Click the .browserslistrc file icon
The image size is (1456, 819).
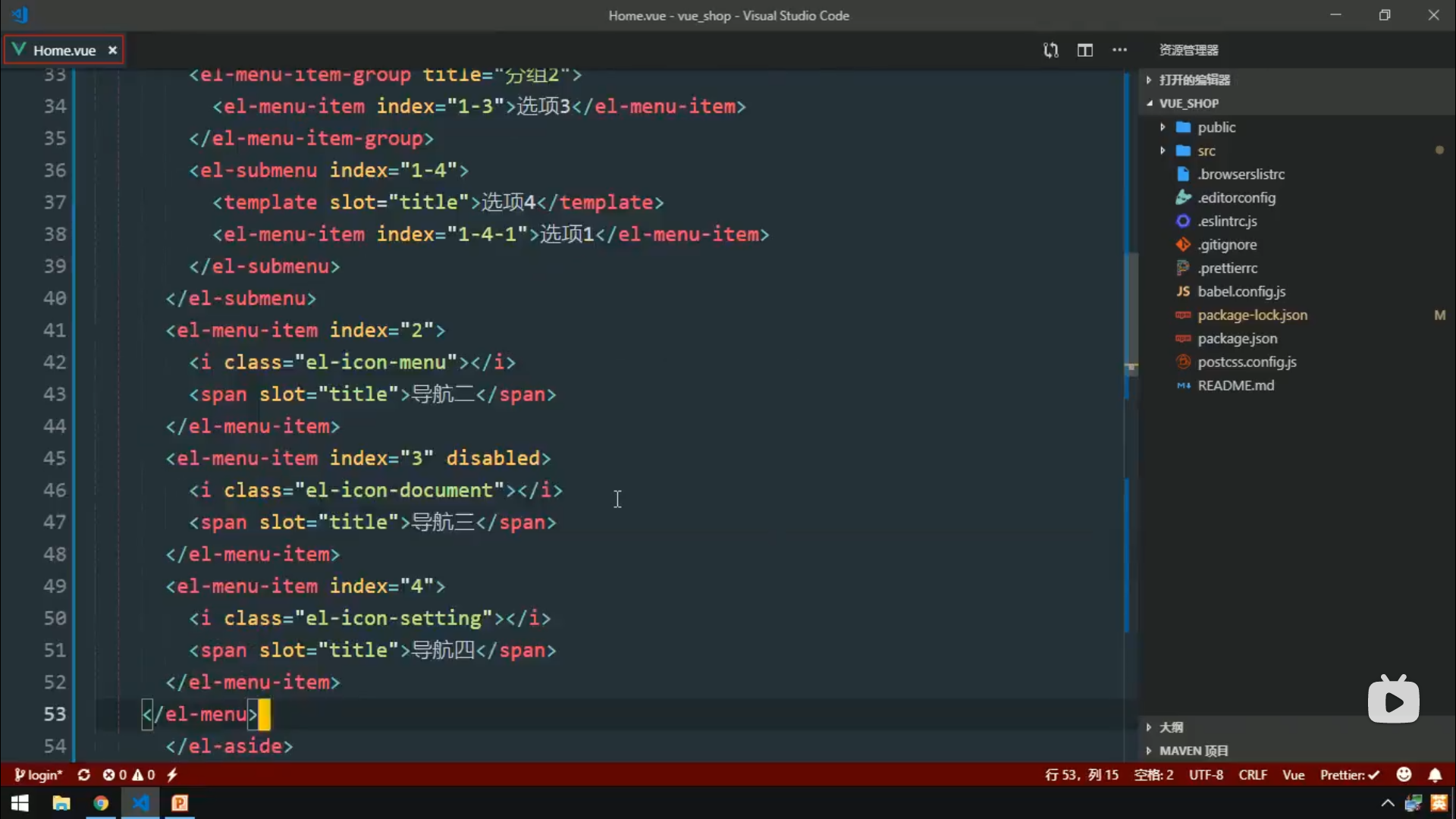[x=1183, y=174]
